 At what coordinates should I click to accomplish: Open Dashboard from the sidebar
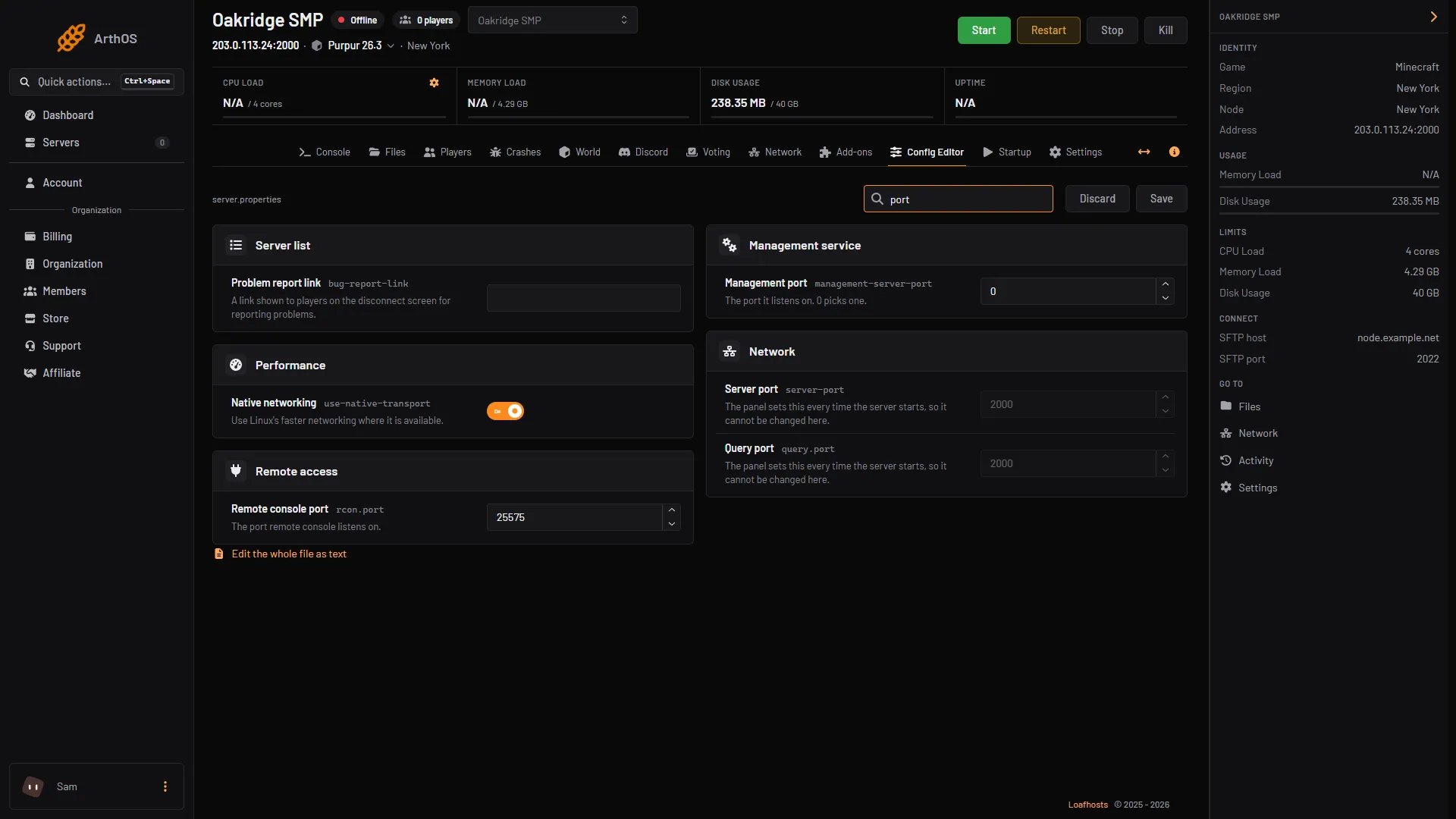coord(96,115)
